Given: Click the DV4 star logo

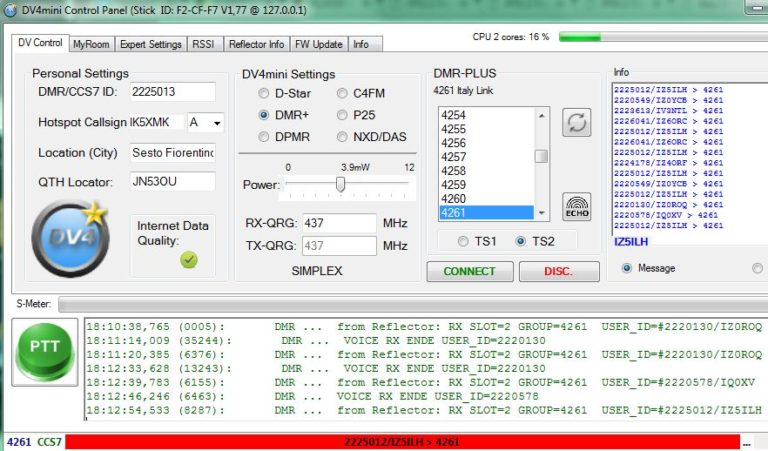Looking at the screenshot, I should tap(70, 238).
